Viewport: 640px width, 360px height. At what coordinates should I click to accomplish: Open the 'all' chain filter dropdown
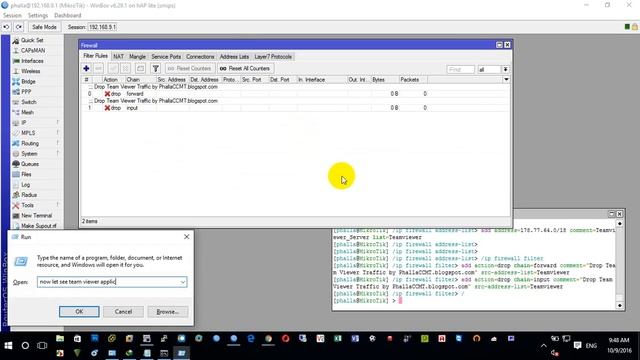click(x=505, y=69)
